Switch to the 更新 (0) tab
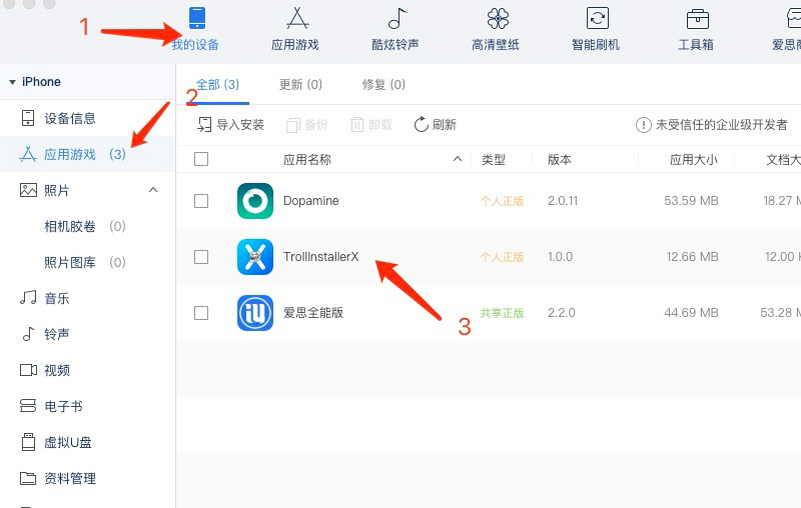 pos(300,84)
